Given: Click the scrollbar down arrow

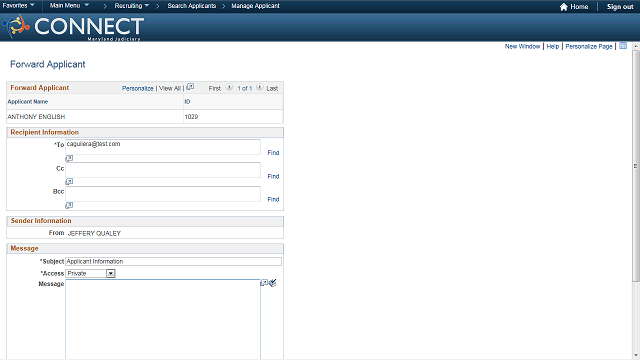Looking at the screenshot, I should point(636,356).
